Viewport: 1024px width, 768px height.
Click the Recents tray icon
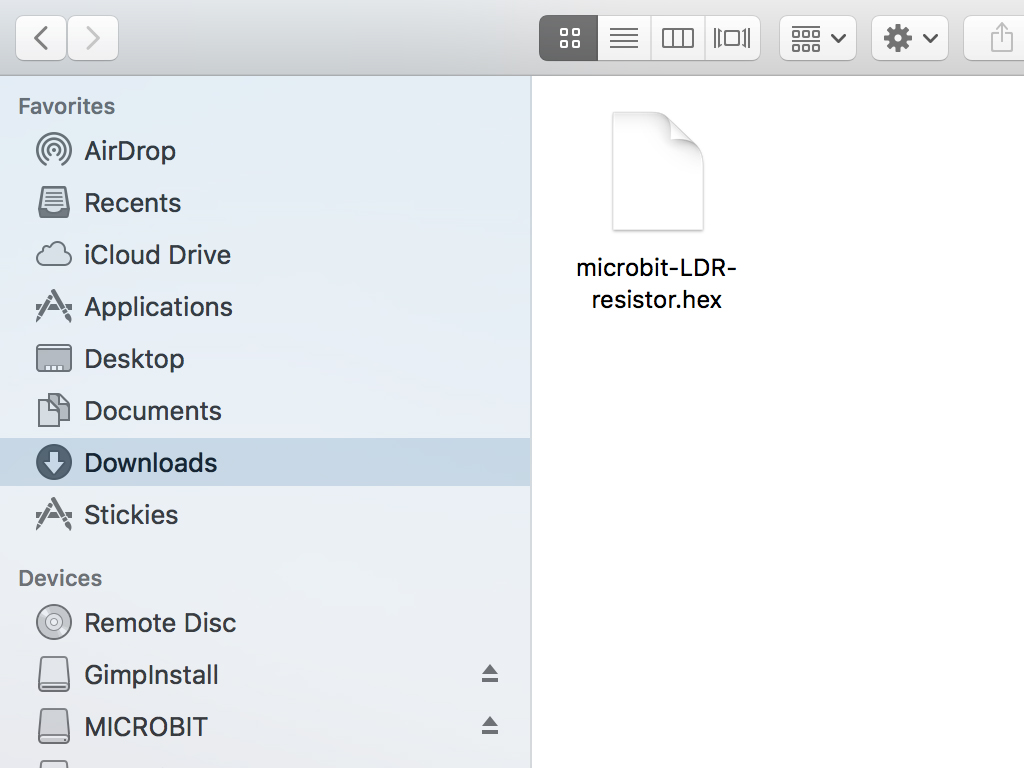pos(54,202)
